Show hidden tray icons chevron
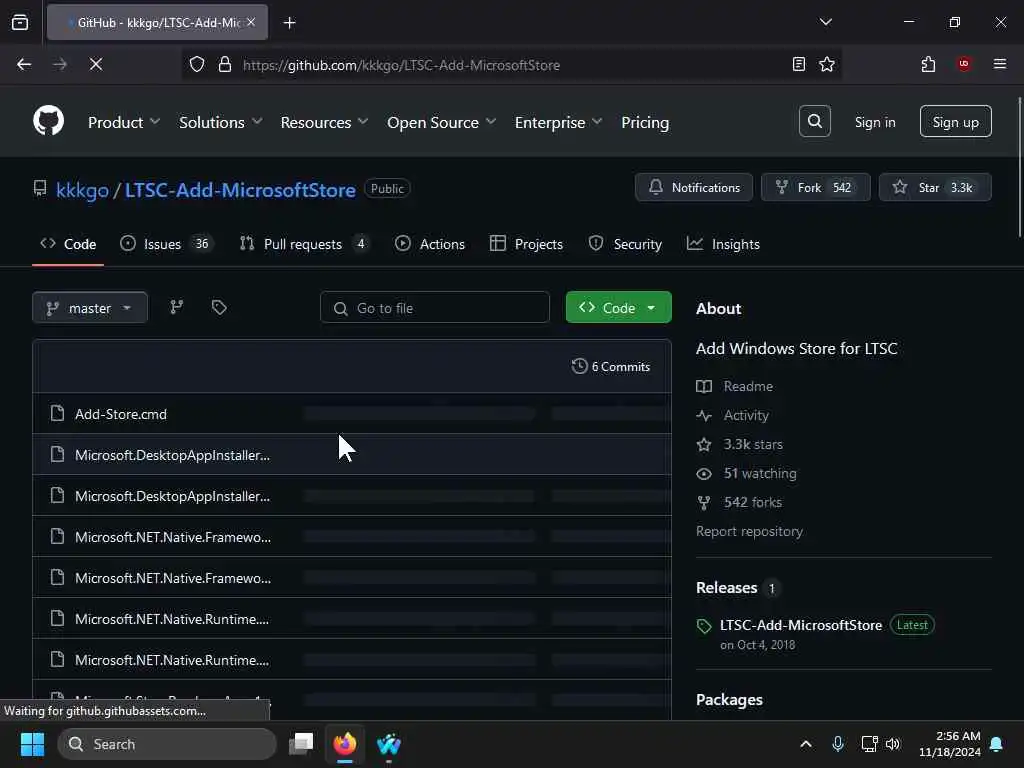1024x768 pixels. [x=806, y=744]
